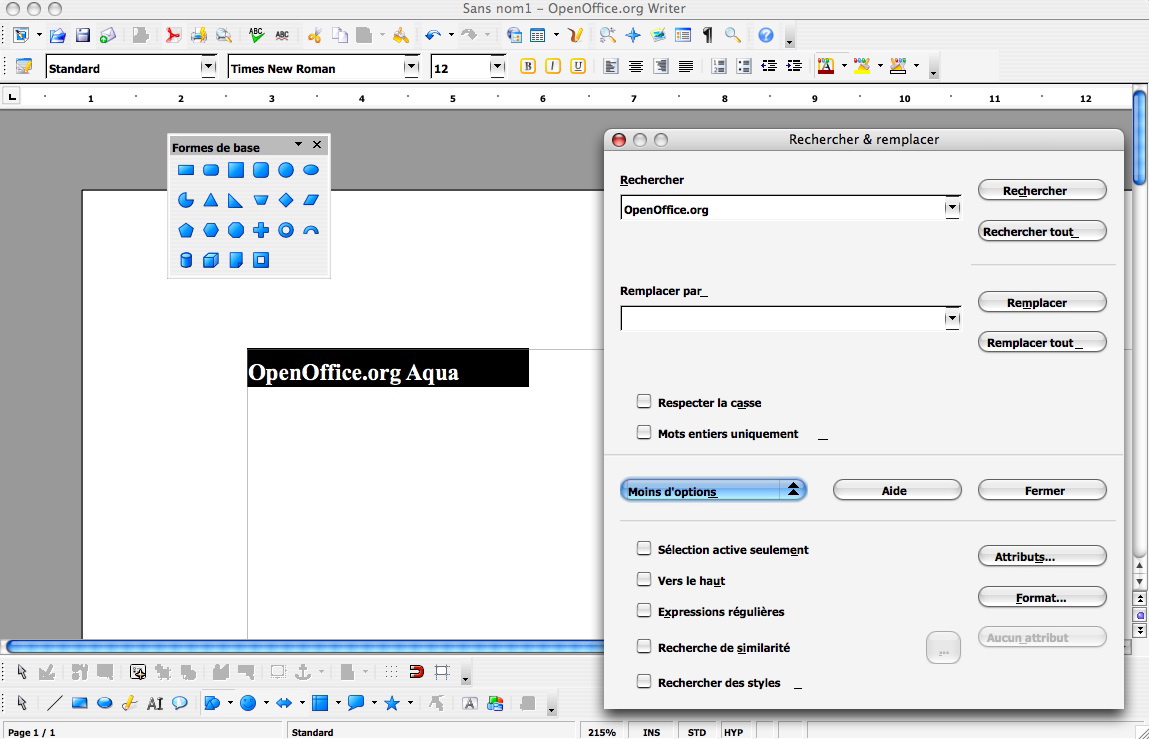Select the Line drawing tool
Image resolution: width=1149 pixels, height=739 pixels.
point(54,703)
